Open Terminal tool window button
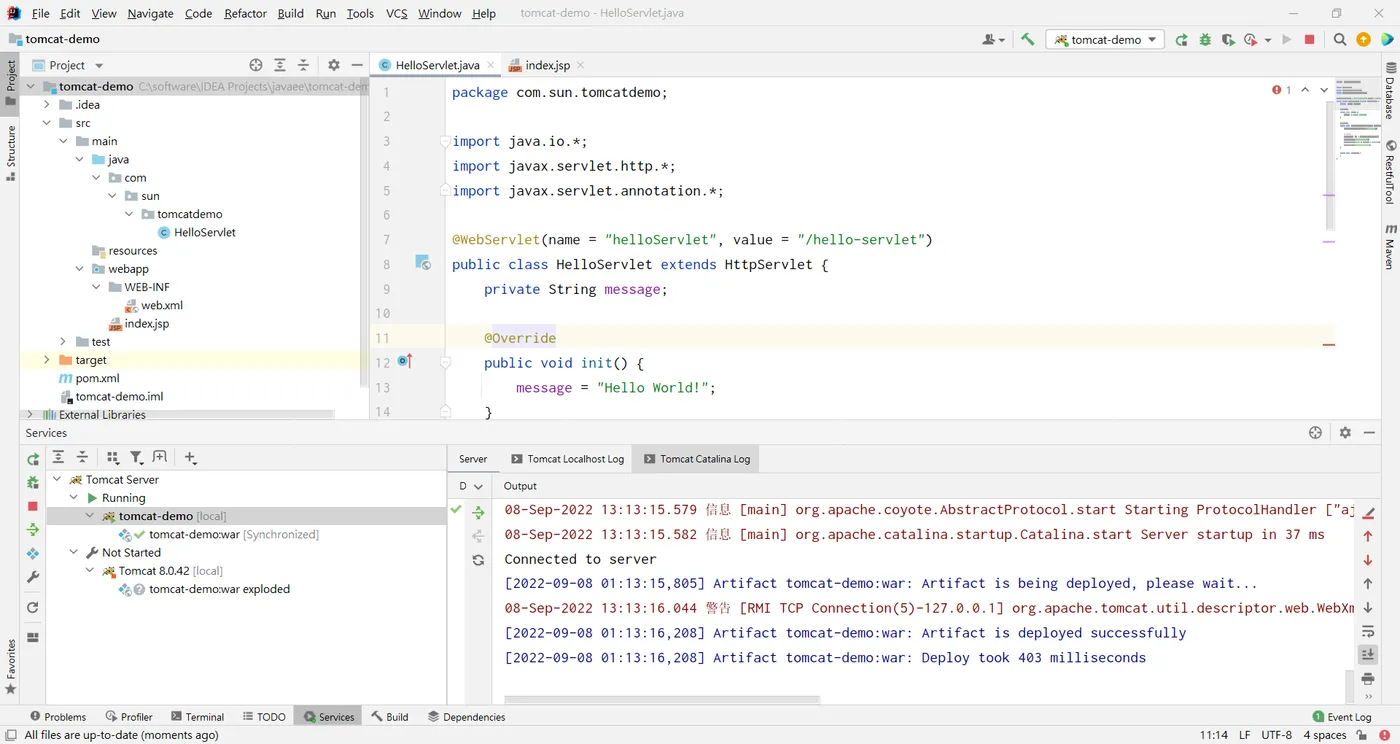 click(197, 717)
